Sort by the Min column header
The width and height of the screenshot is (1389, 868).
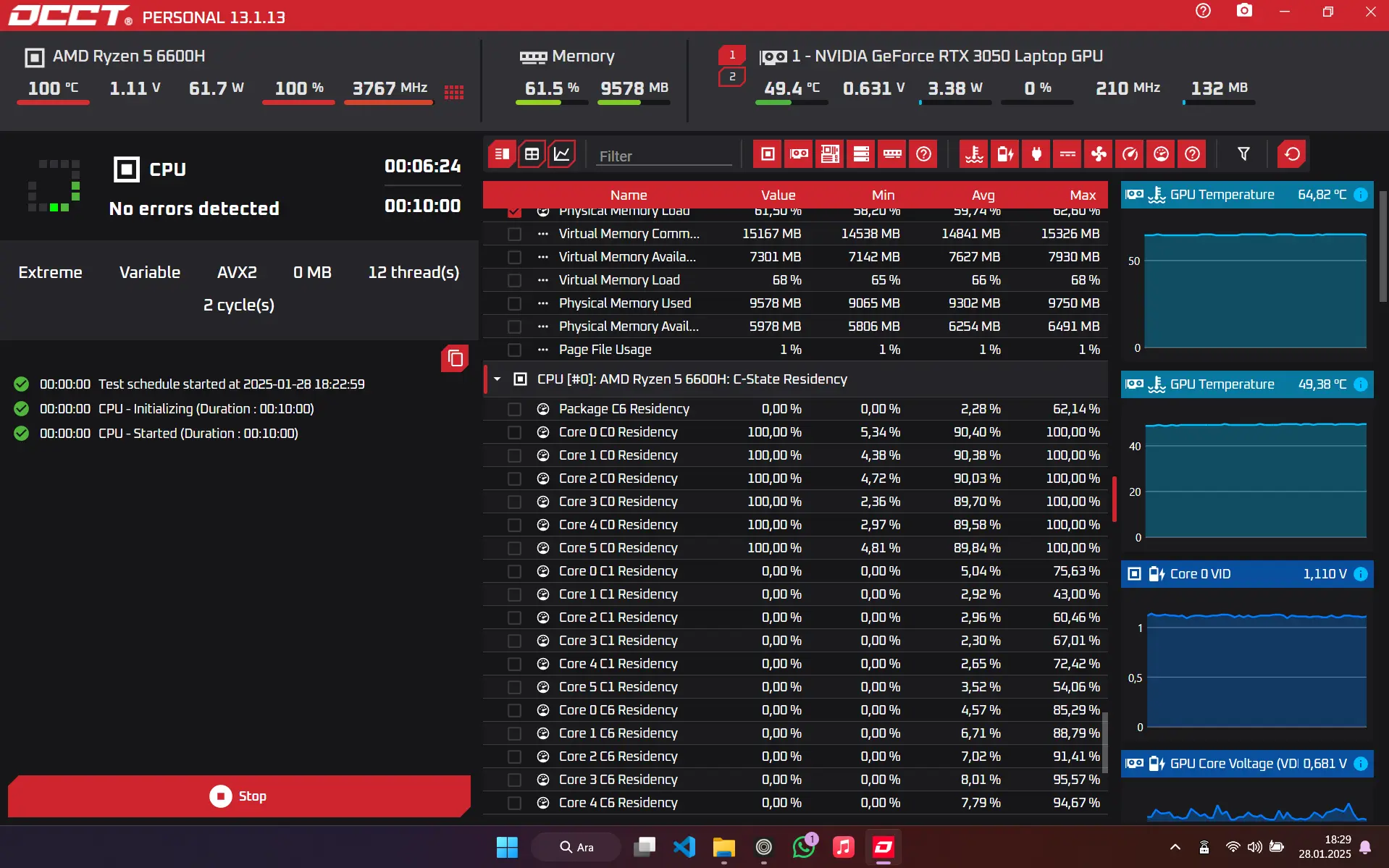tap(884, 195)
